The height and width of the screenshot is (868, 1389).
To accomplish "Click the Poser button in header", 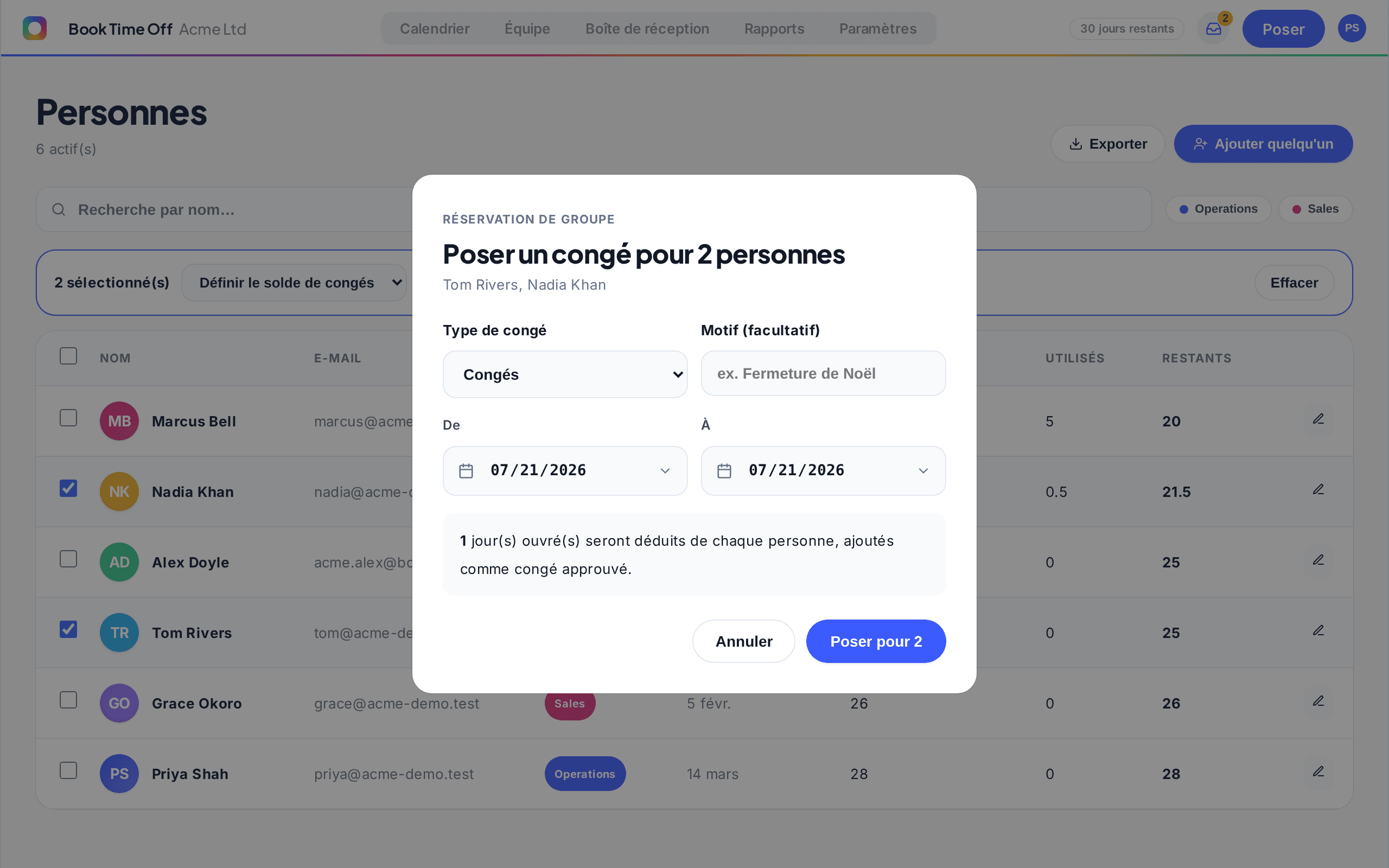I will pyautogui.click(x=1283, y=29).
